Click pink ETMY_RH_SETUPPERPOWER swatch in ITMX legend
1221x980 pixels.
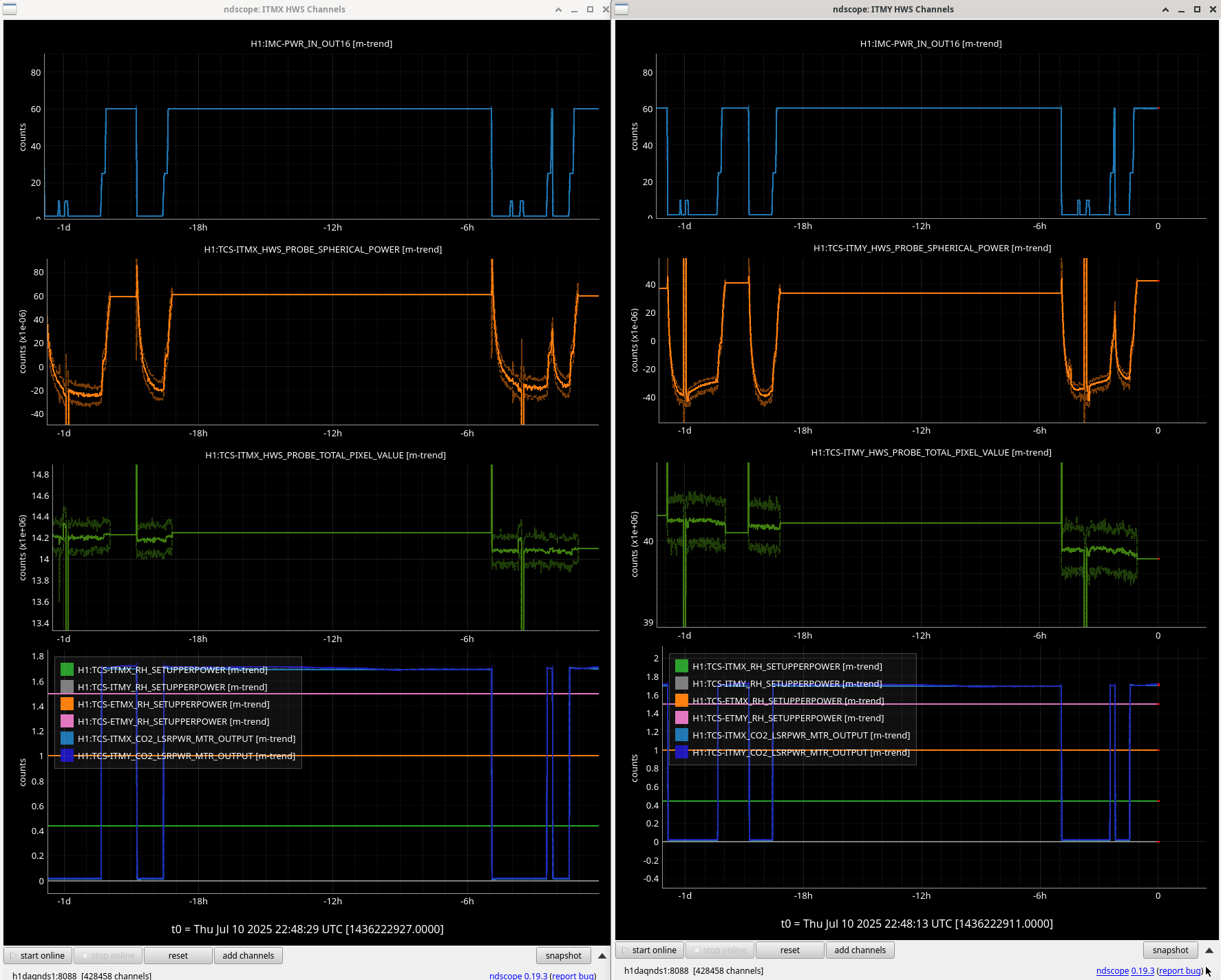67,721
